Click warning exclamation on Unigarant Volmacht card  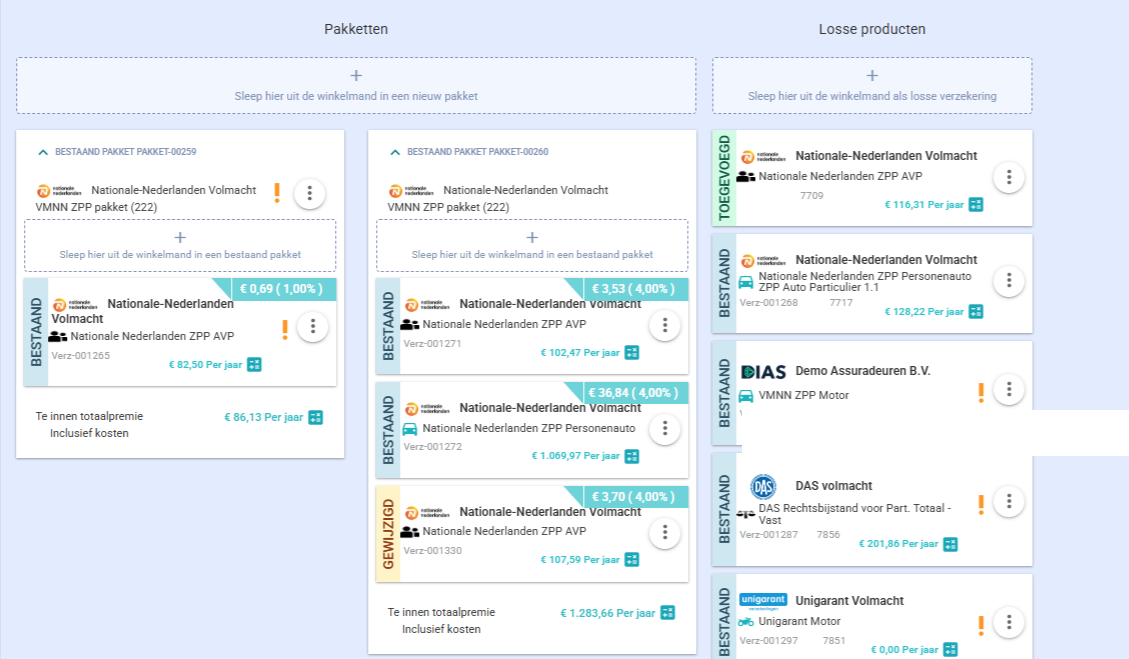981,625
